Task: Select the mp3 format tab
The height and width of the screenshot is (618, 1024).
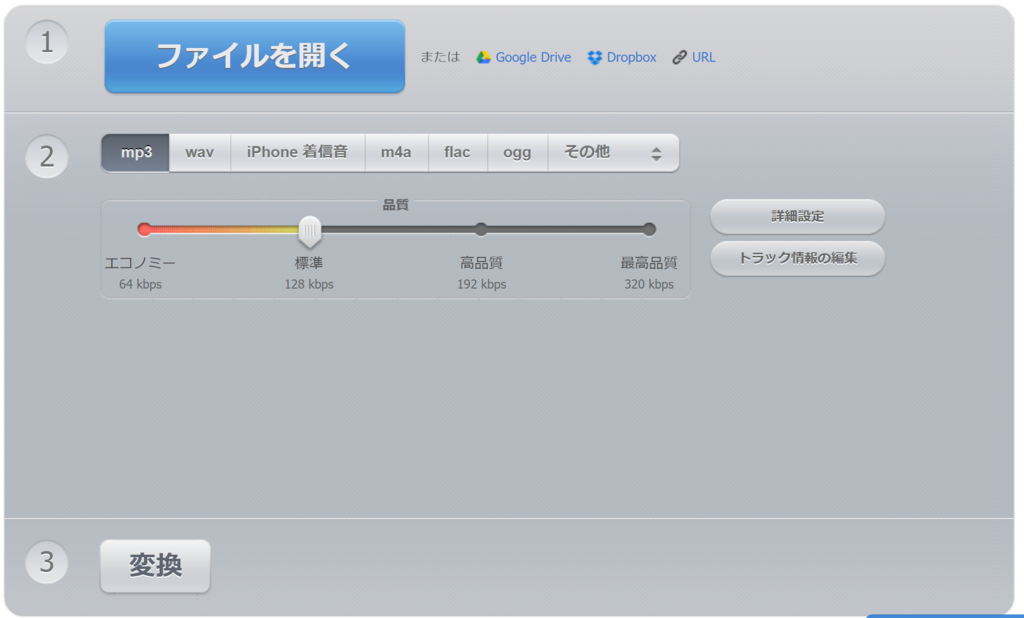Action: (136, 153)
